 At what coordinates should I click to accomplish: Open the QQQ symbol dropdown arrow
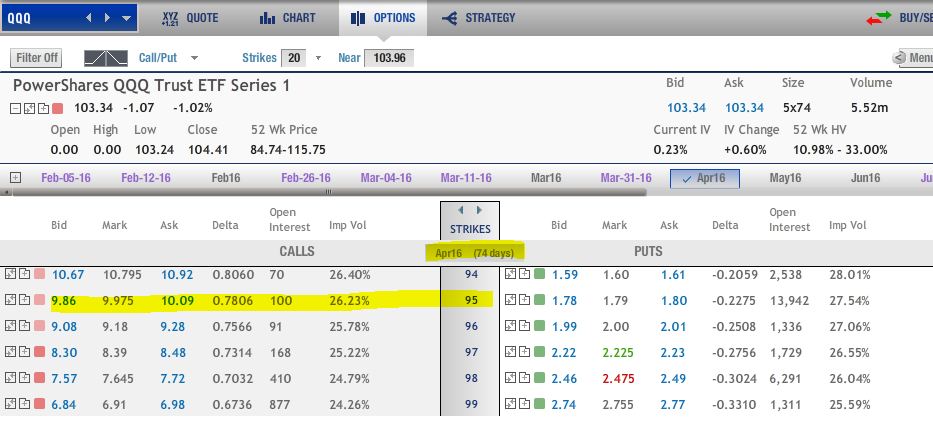[x=126, y=18]
